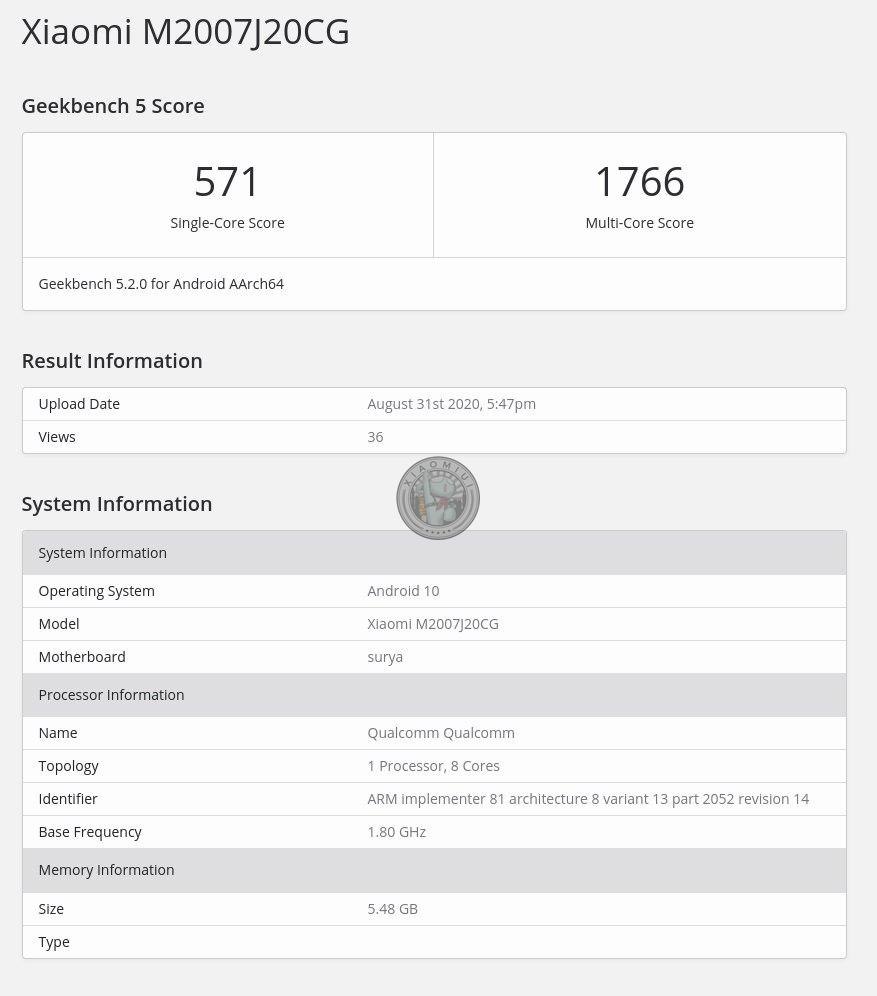Click the gray 'System Information' table header row
Image resolution: width=877 pixels, height=996 pixels.
434,553
